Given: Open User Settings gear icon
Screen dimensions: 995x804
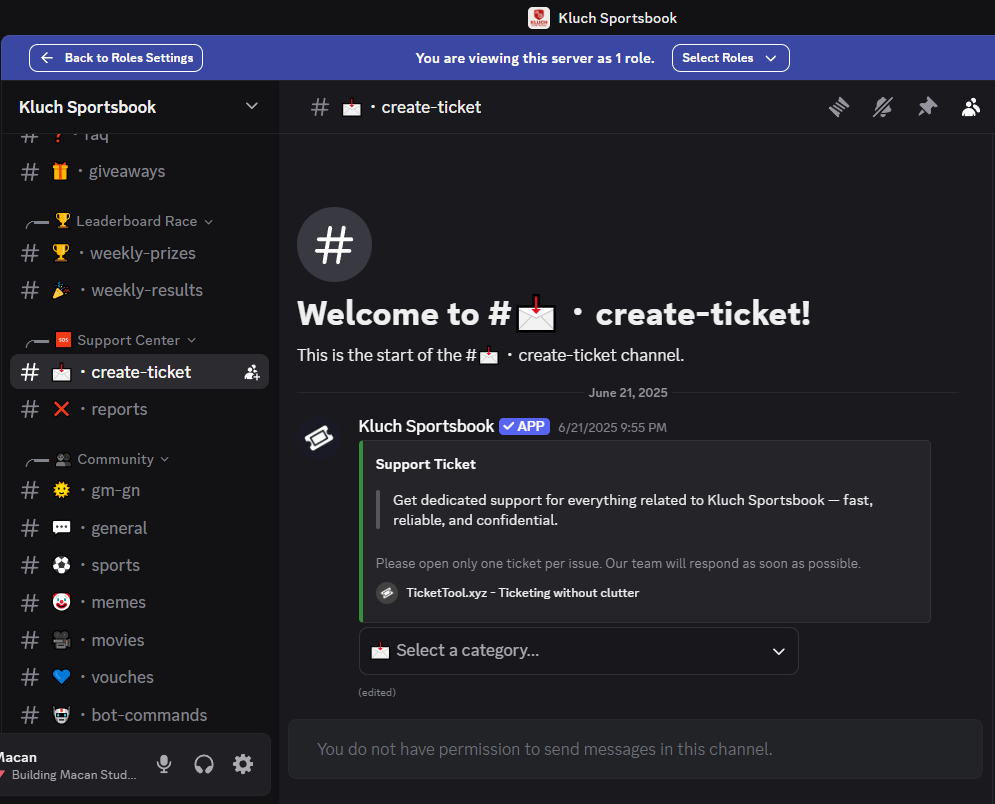Looking at the screenshot, I should 243,764.
